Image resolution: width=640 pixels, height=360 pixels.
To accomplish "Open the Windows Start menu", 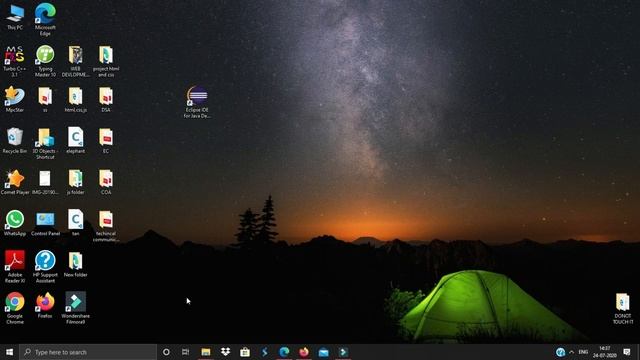I will [x=9, y=352].
